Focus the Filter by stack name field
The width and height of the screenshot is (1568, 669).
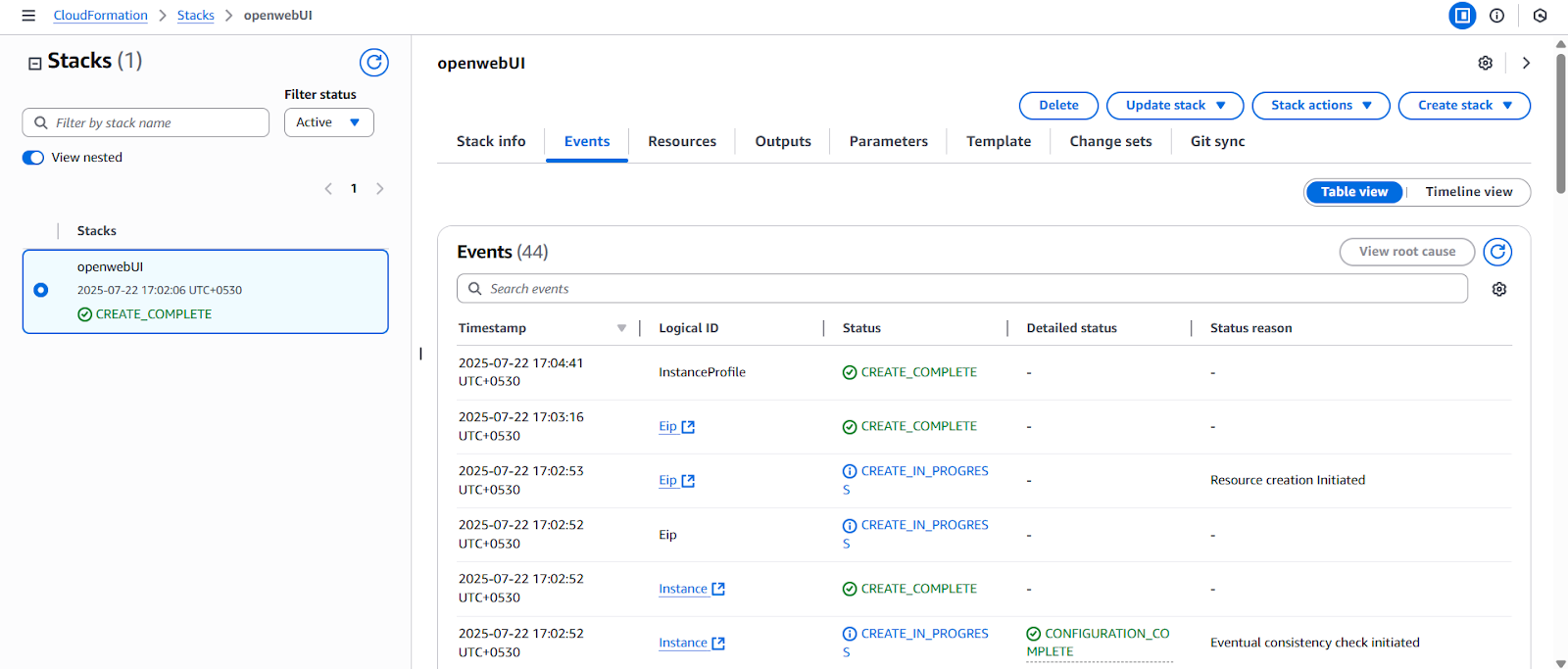pos(146,122)
